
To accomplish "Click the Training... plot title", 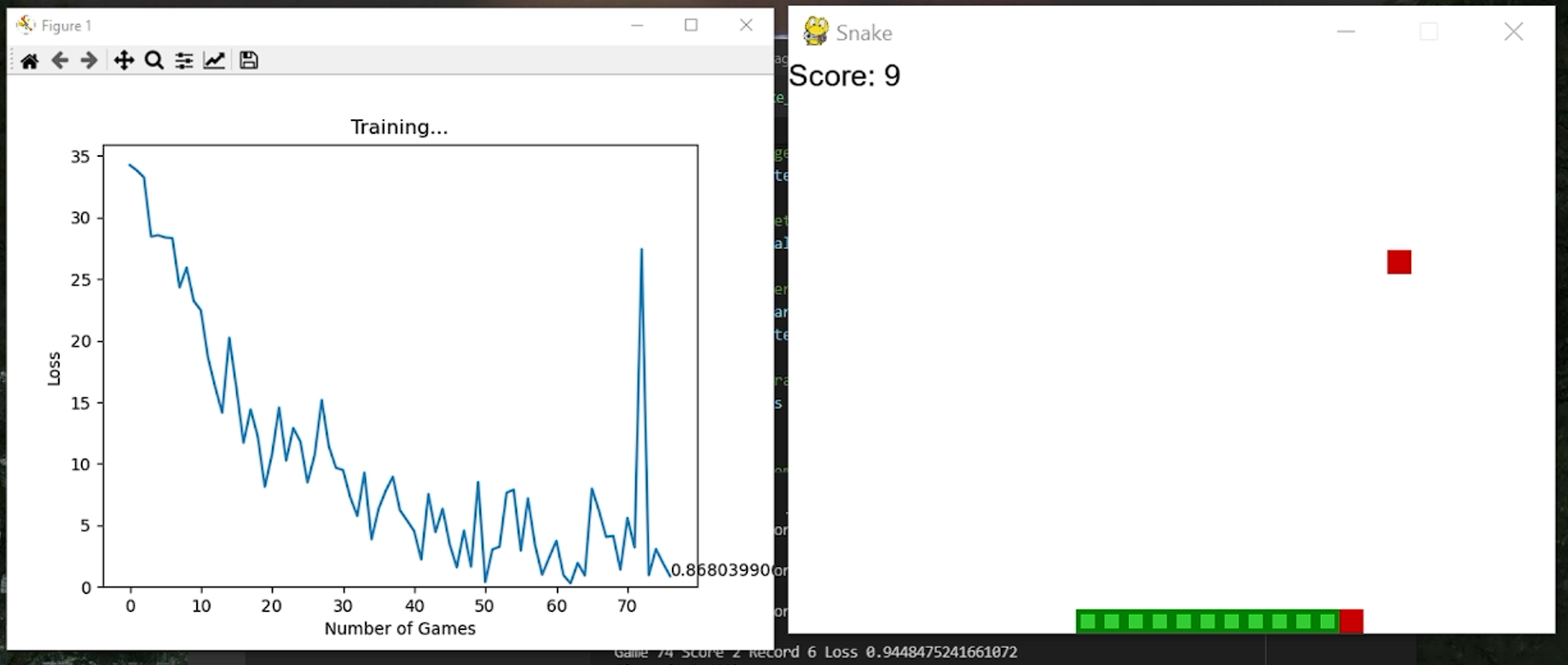I will tap(399, 127).
